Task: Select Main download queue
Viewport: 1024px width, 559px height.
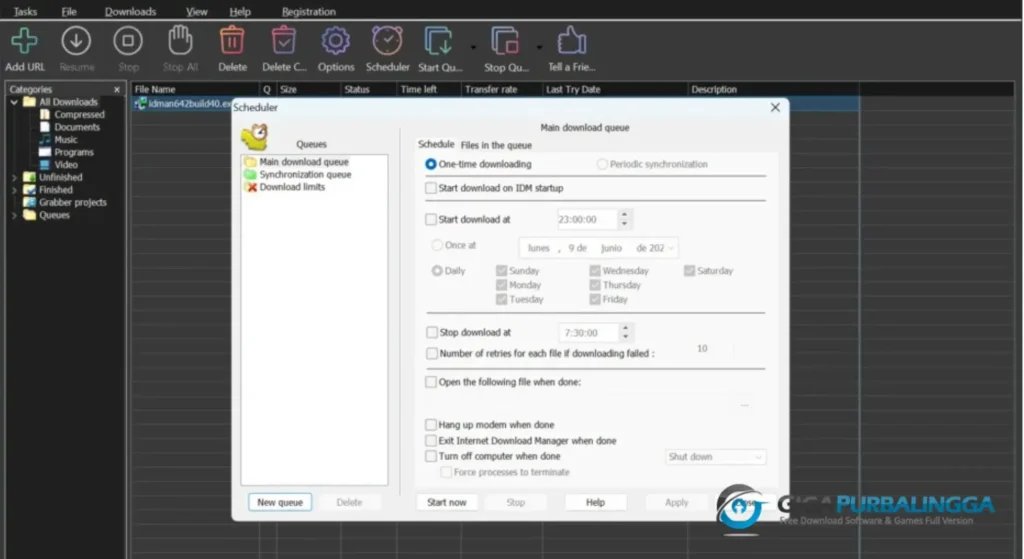Action: point(304,162)
